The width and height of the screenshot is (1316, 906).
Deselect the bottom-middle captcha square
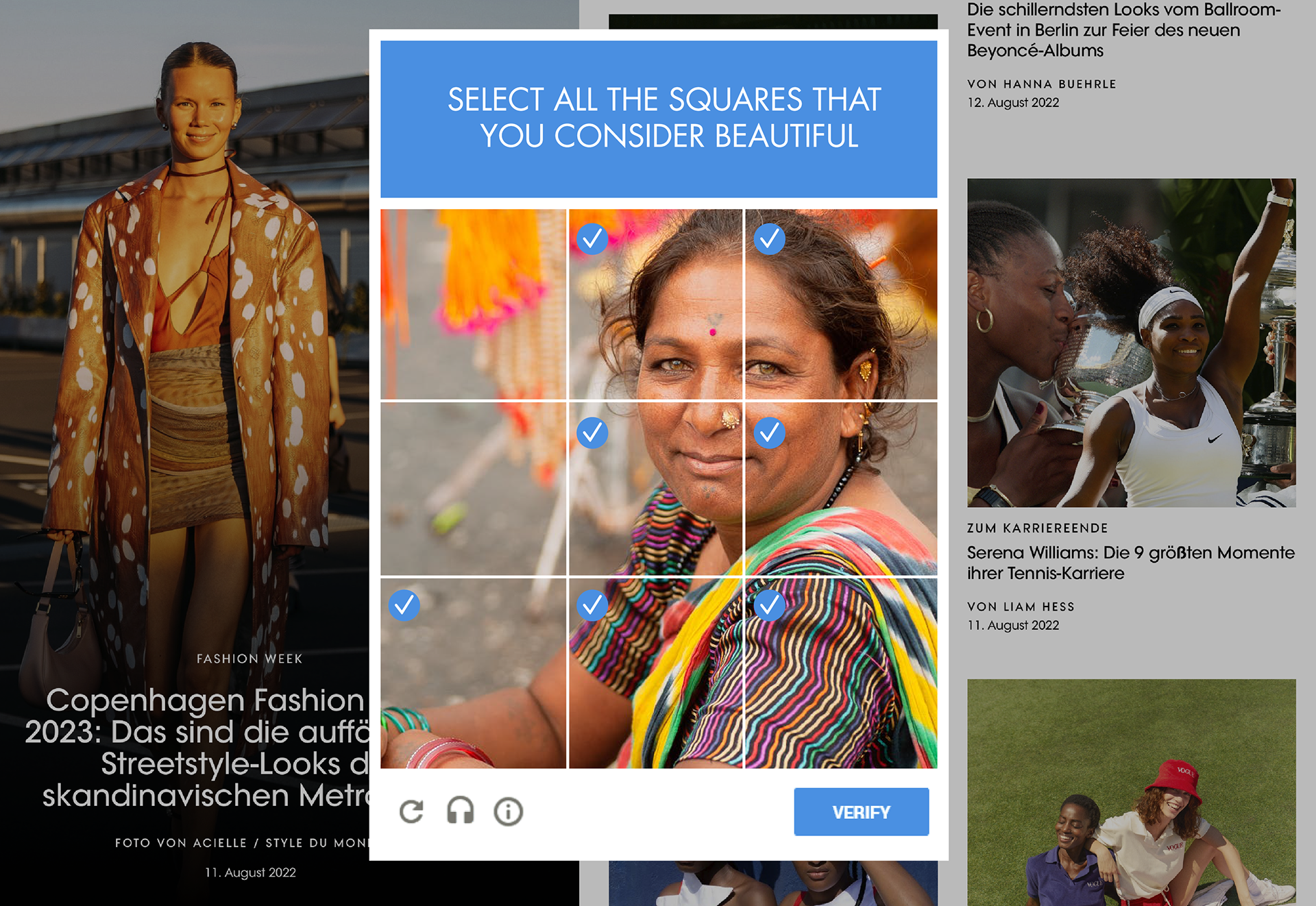pos(655,673)
